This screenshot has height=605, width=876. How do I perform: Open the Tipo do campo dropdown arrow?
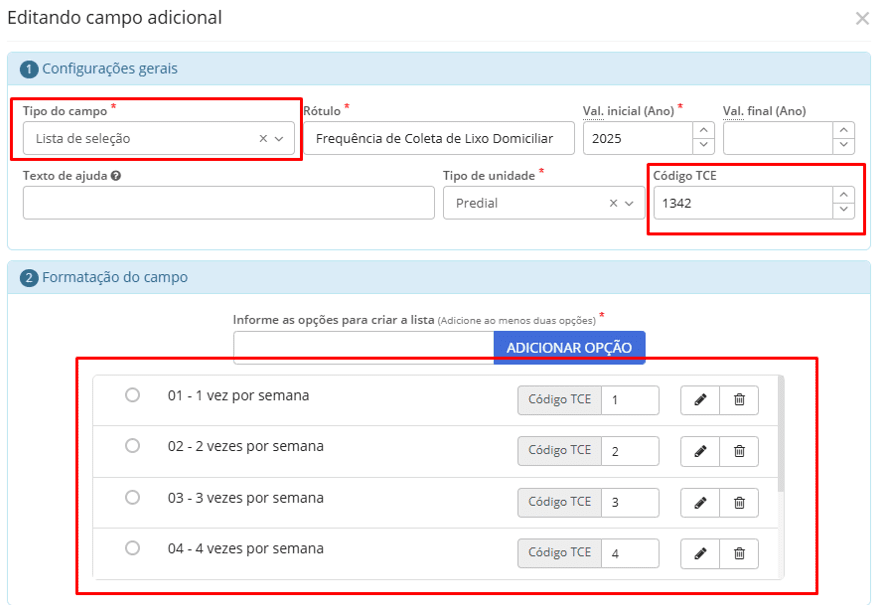coord(280,139)
